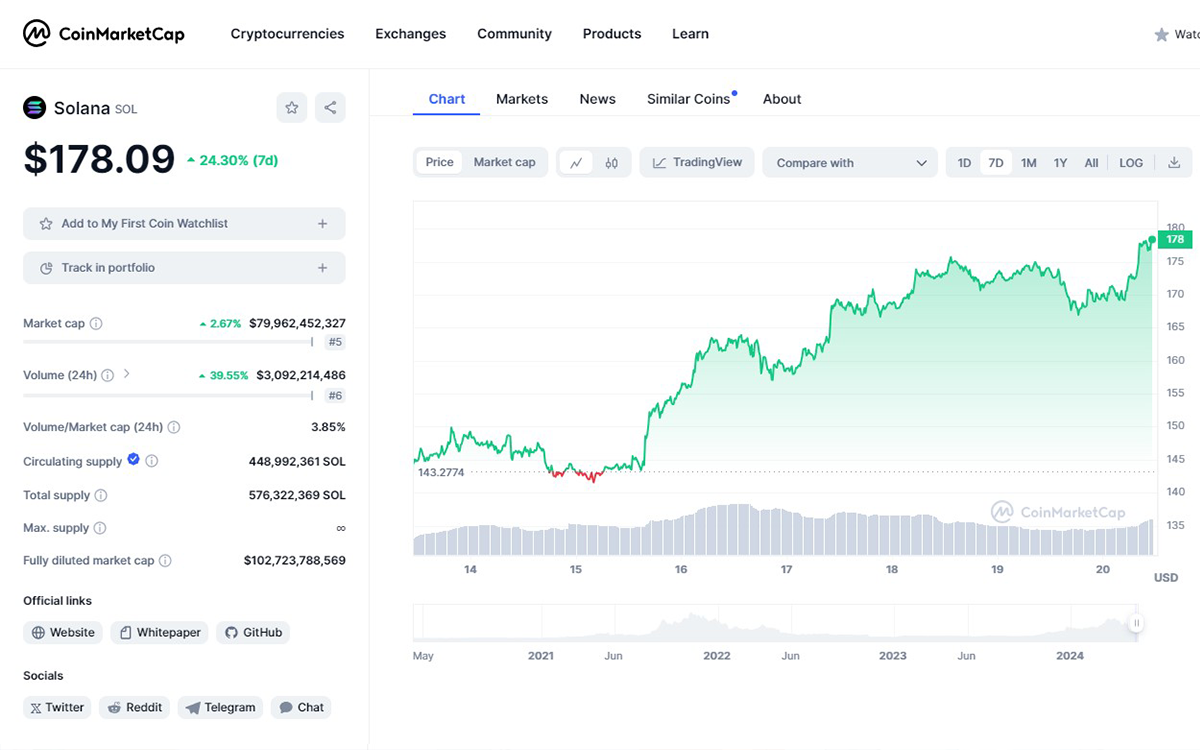Switch to the About tab
The image size is (1200, 750).
pos(782,99)
